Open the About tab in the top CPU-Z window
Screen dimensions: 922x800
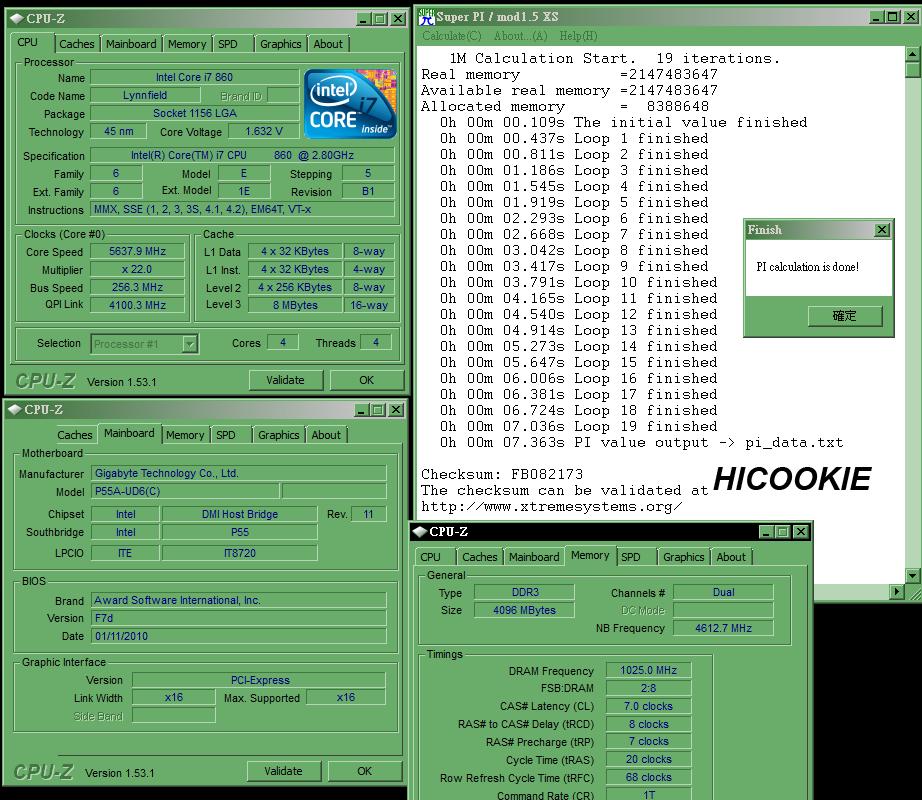click(x=328, y=44)
